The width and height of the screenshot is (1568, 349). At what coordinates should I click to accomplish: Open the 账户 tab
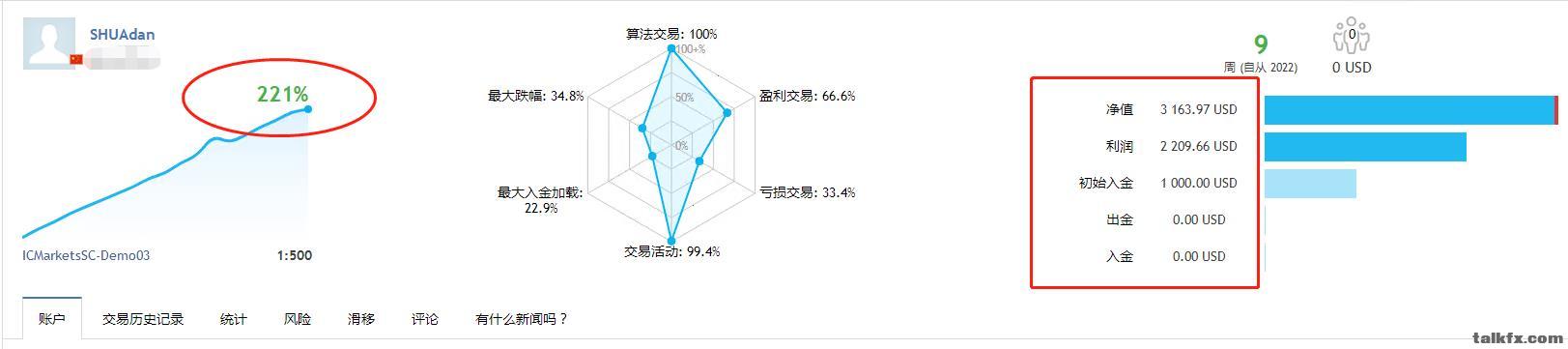pyautogui.click(x=51, y=318)
